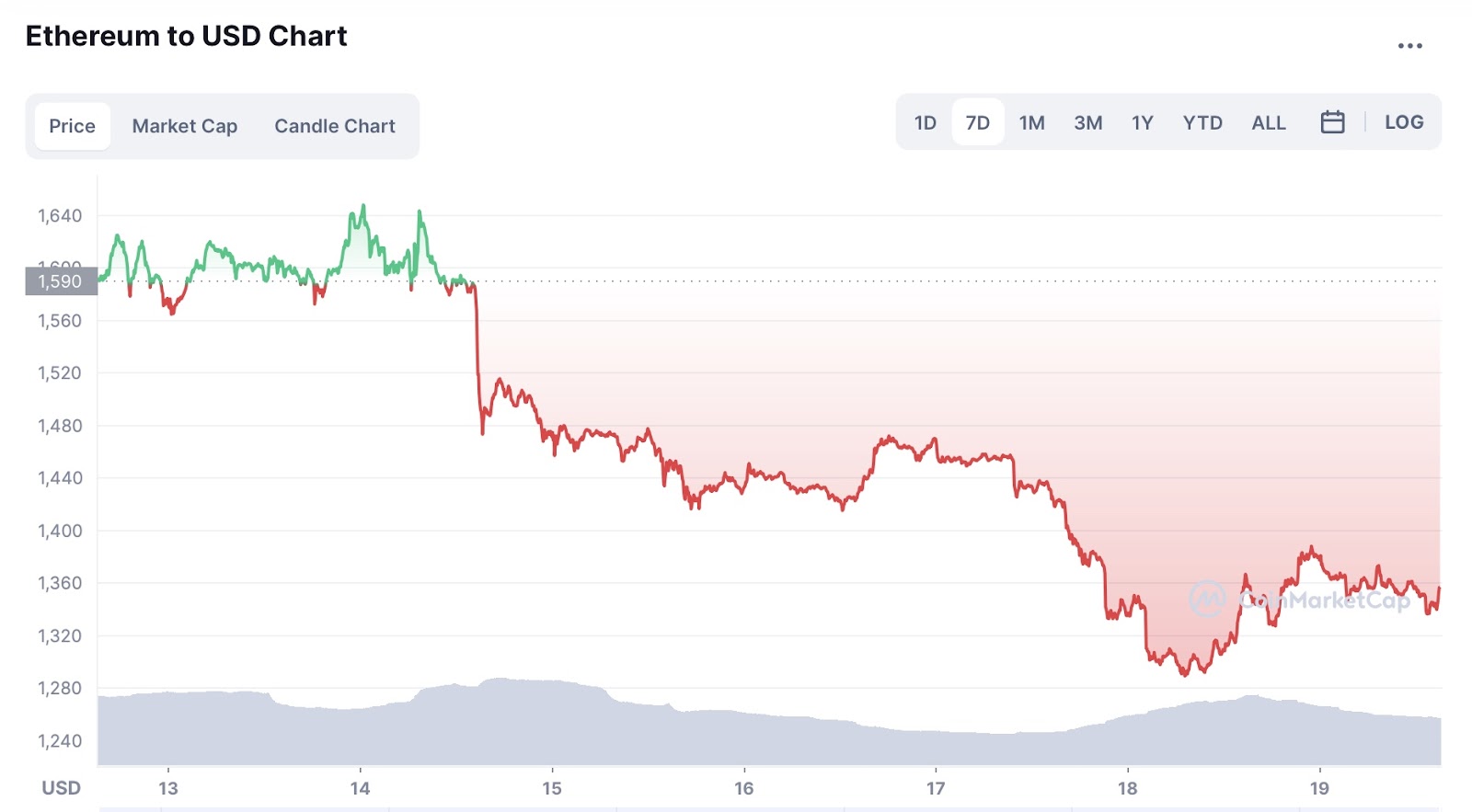The image size is (1472, 812).
Task: Choose the 1M time range
Action: tap(1031, 122)
